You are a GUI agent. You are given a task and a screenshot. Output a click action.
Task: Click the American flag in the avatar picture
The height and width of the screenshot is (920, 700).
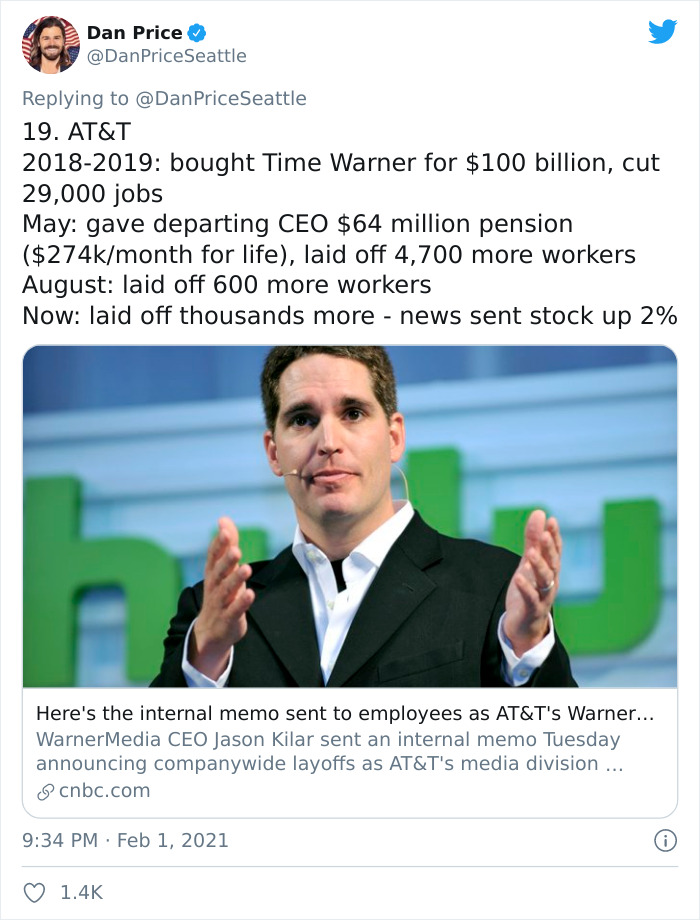(x=29, y=37)
